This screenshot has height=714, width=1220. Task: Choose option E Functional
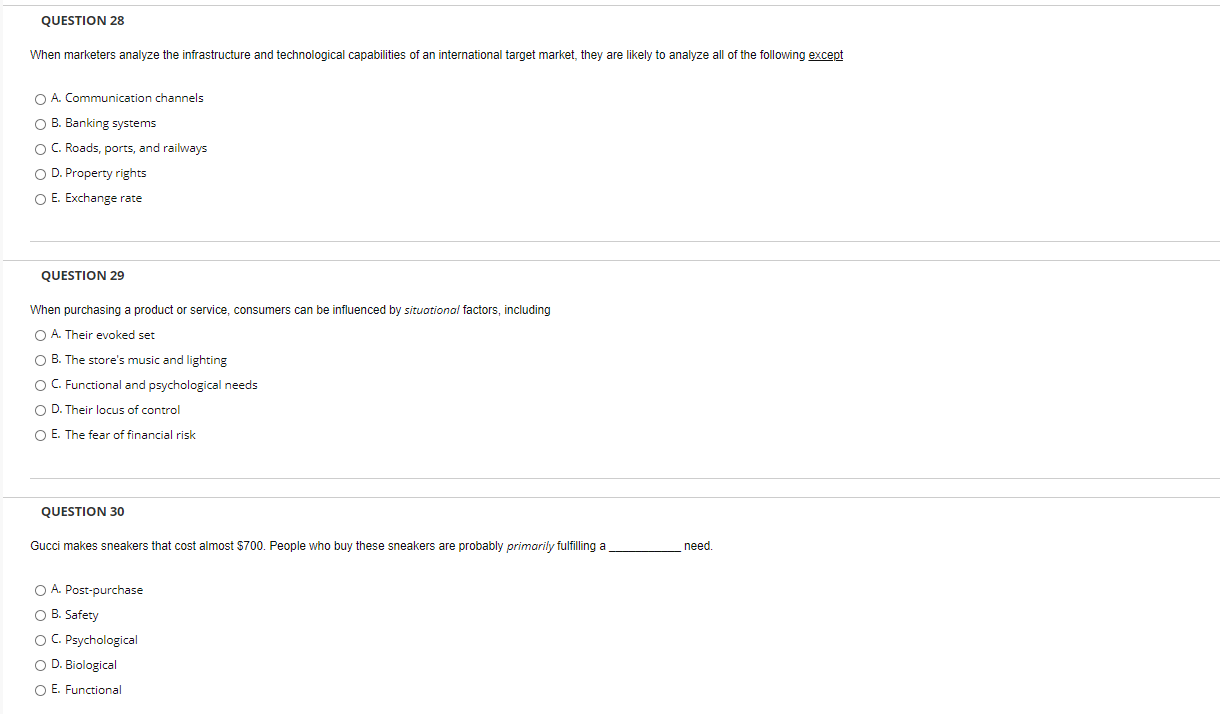40,690
